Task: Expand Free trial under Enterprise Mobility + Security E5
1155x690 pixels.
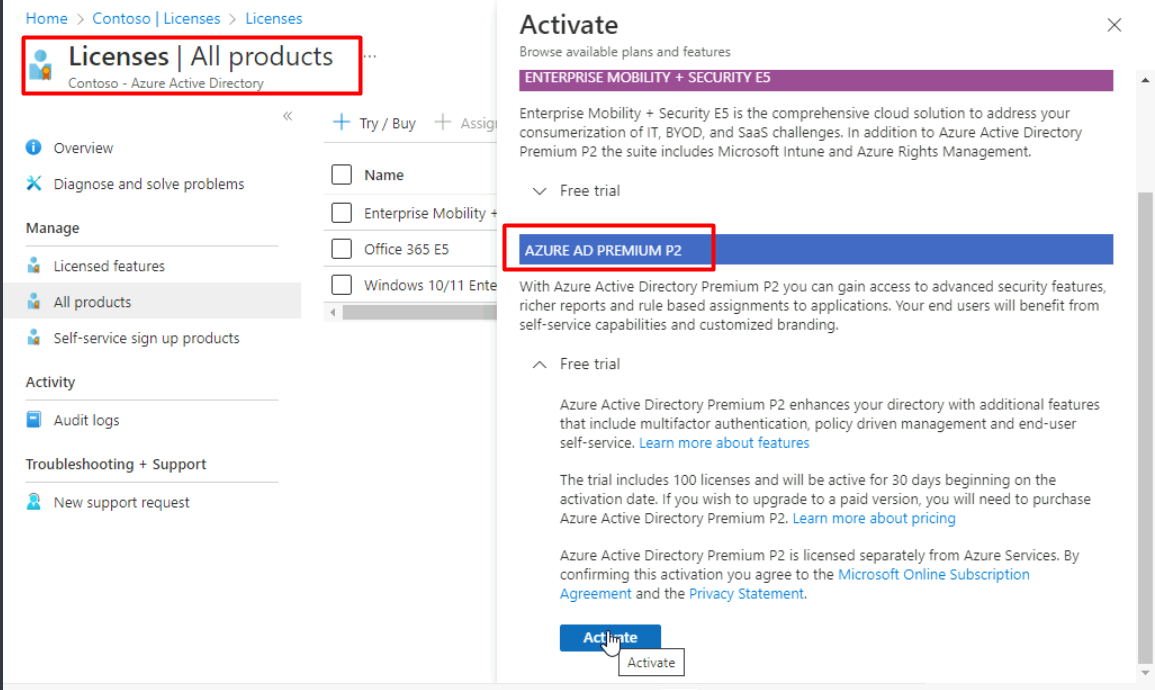Action: pos(576,191)
